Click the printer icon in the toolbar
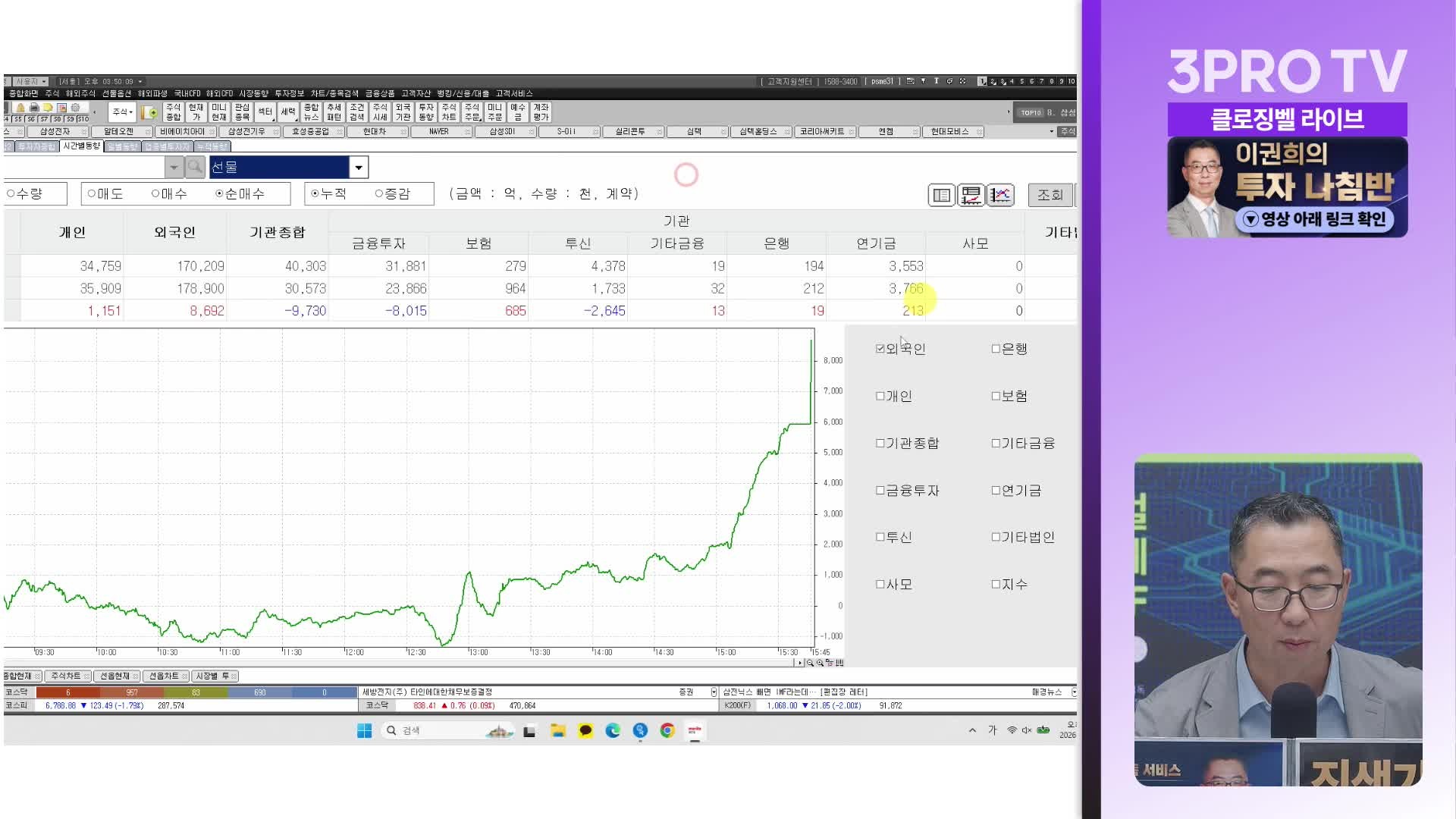 coord(34,108)
